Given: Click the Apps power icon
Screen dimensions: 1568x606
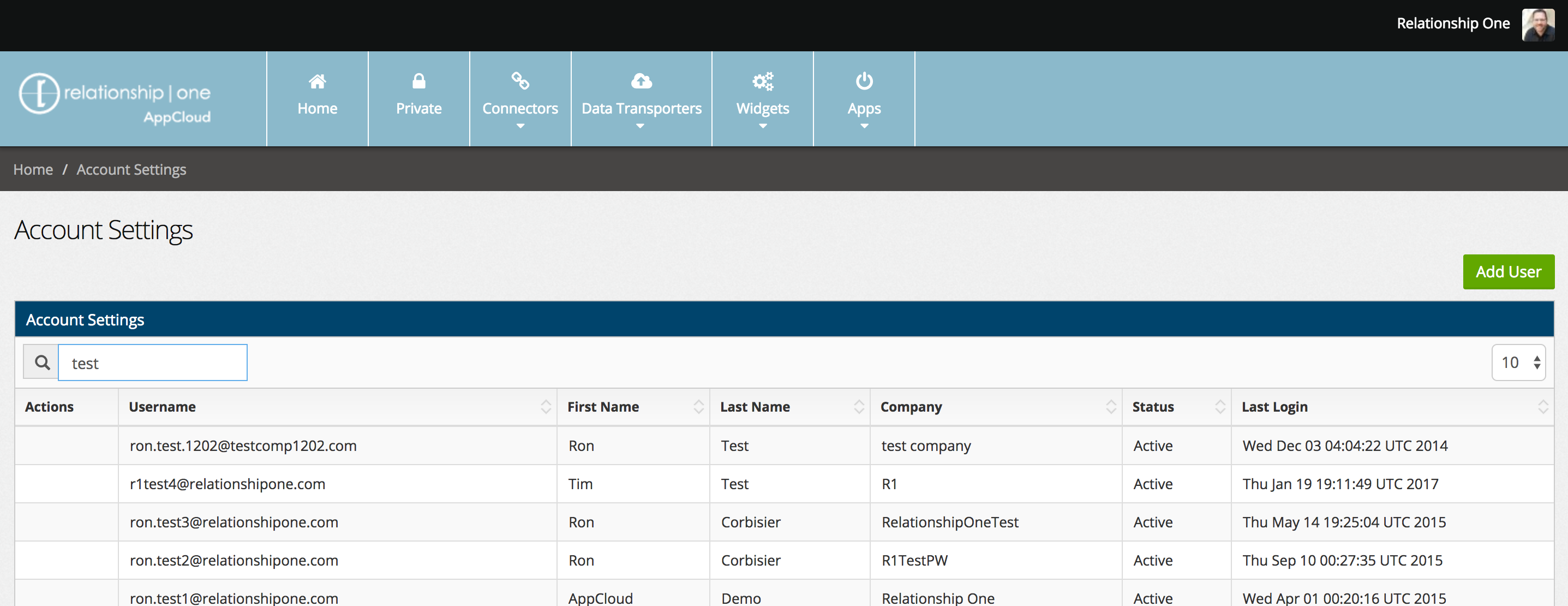Looking at the screenshot, I should pyautogui.click(x=864, y=81).
